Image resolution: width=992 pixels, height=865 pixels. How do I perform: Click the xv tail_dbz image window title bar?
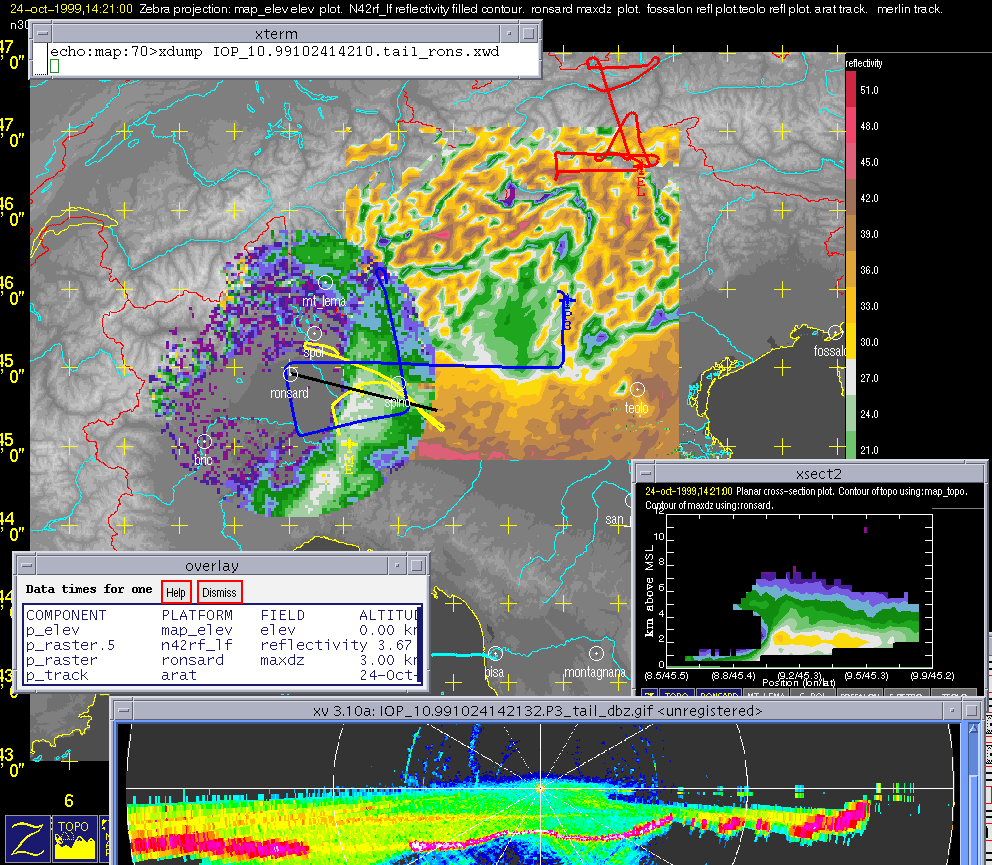[x=537, y=710]
